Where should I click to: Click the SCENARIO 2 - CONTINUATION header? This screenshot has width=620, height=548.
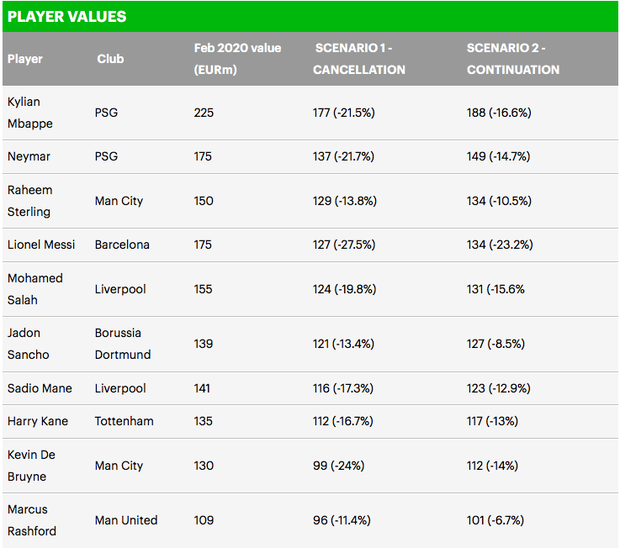[x=513, y=59]
